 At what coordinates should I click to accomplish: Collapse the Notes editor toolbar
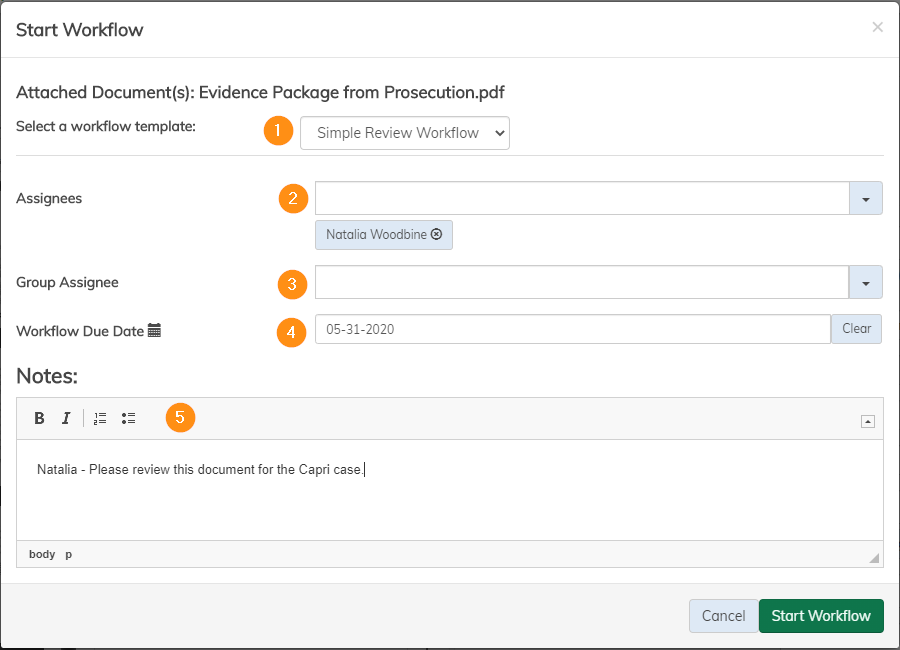pyautogui.click(x=867, y=421)
